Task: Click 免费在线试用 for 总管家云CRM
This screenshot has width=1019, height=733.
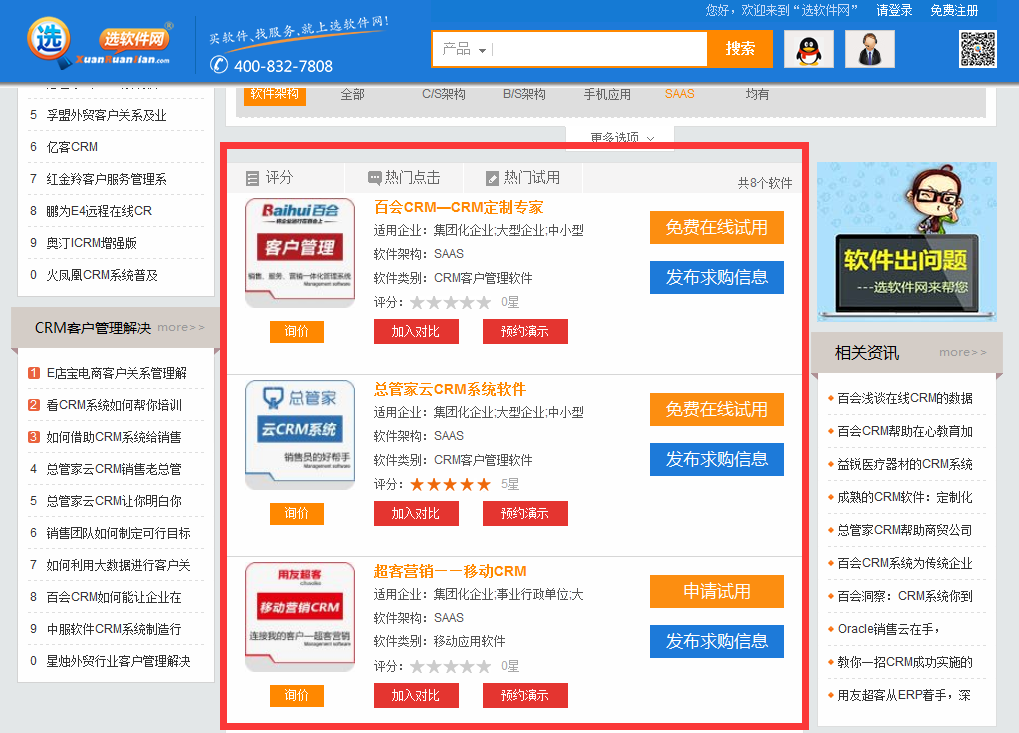Action: click(x=717, y=409)
